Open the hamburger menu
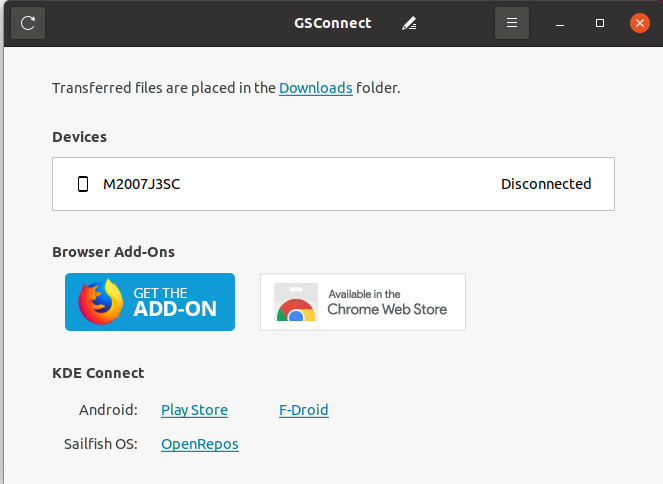 (x=511, y=23)
